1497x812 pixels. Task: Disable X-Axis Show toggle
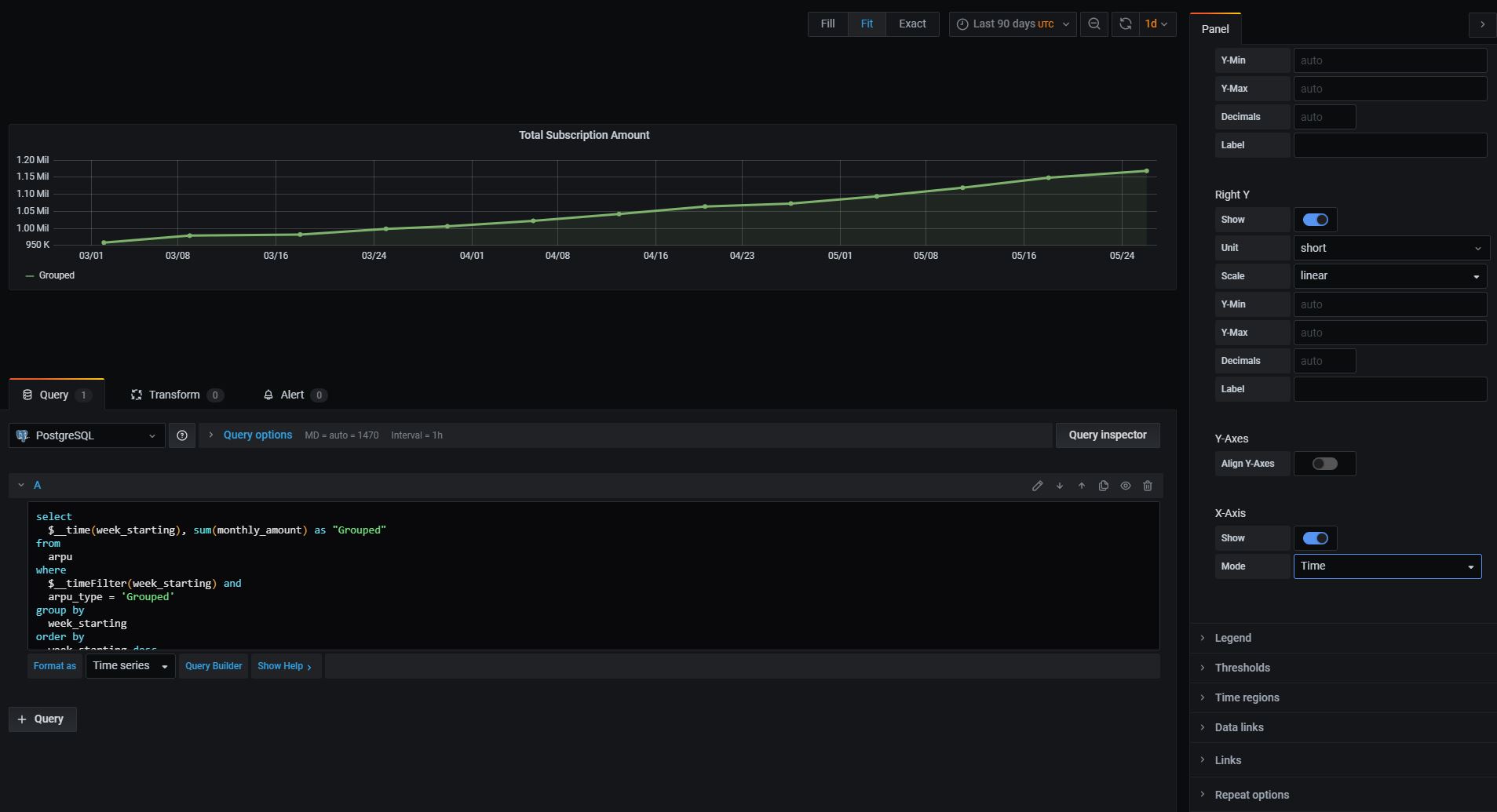point(1314,538)
